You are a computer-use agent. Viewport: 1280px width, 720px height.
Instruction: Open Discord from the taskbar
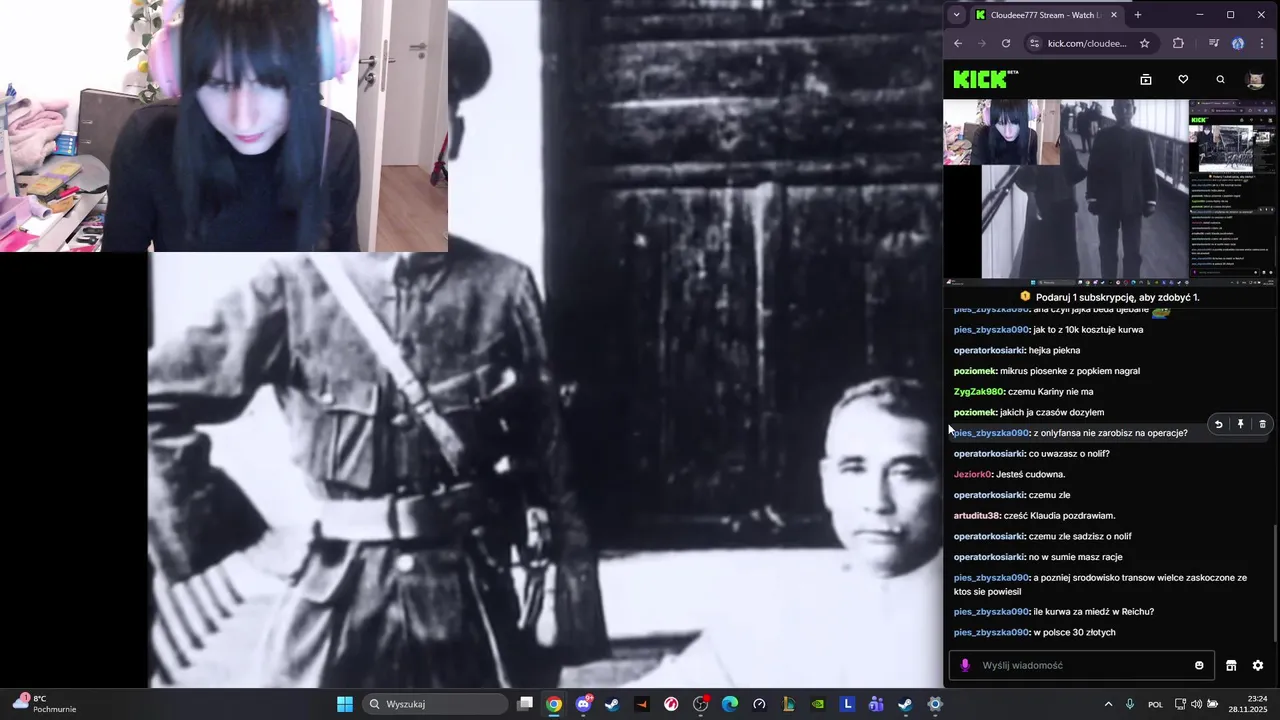pyautogui.click(x=584, y=704)
